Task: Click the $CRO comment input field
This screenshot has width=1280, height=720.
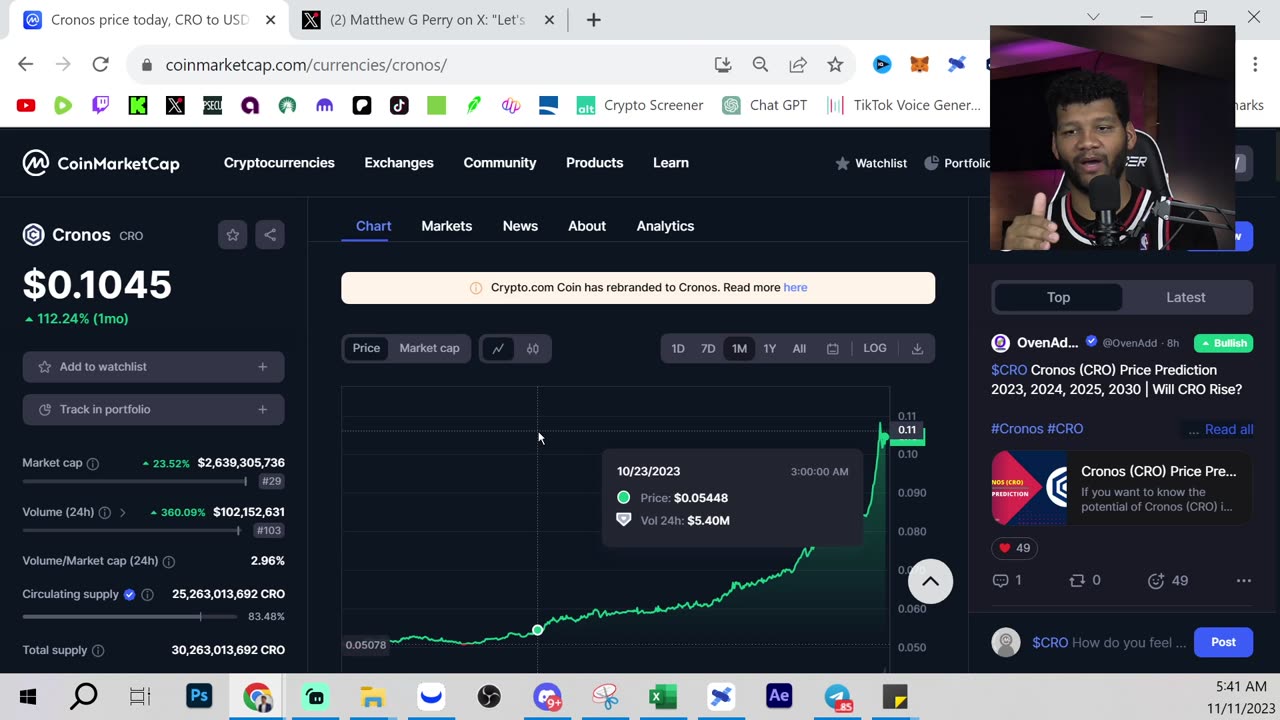Action: click(x=1109, y=642)
